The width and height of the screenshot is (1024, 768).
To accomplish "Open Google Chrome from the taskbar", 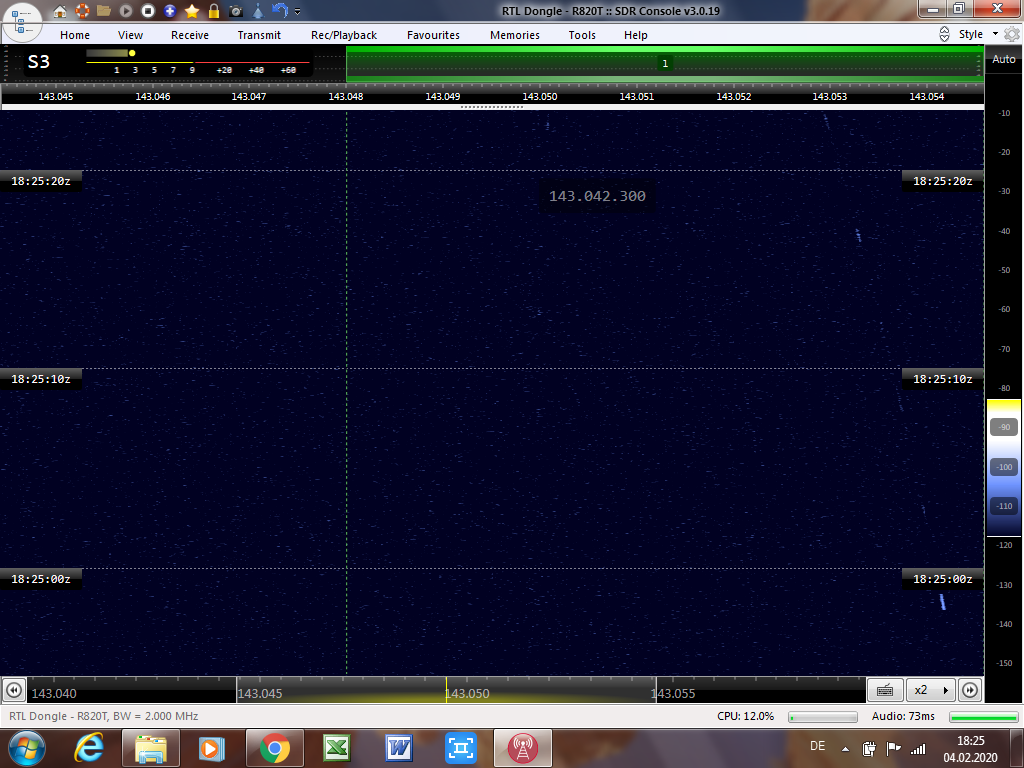I will pos(275,748).
